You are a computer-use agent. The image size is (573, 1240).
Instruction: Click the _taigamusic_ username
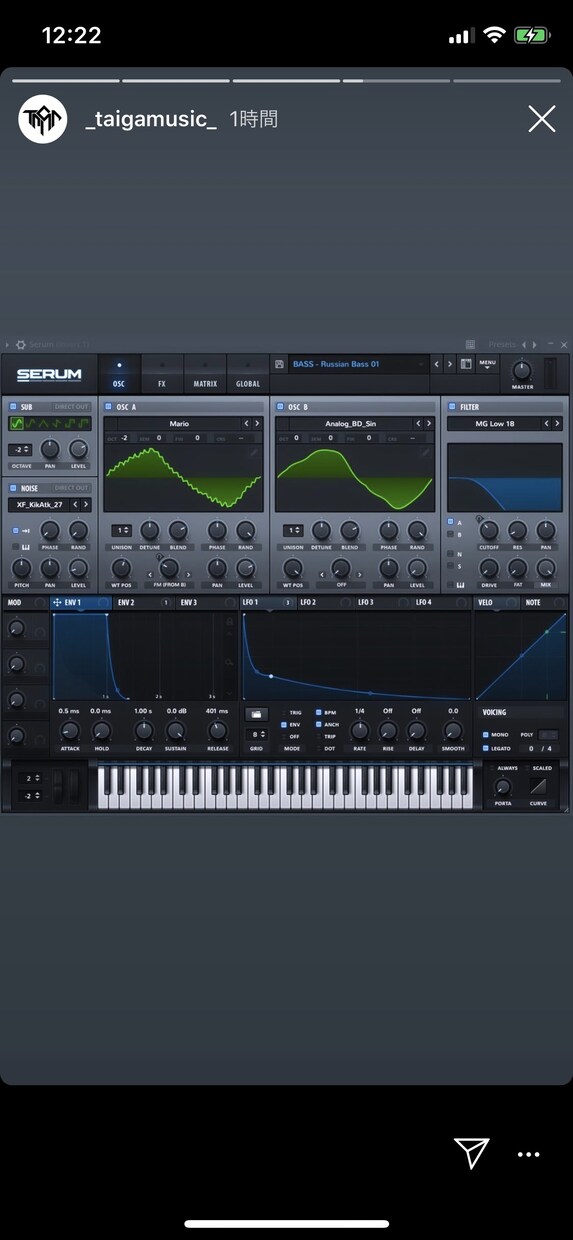click(151, 120)
